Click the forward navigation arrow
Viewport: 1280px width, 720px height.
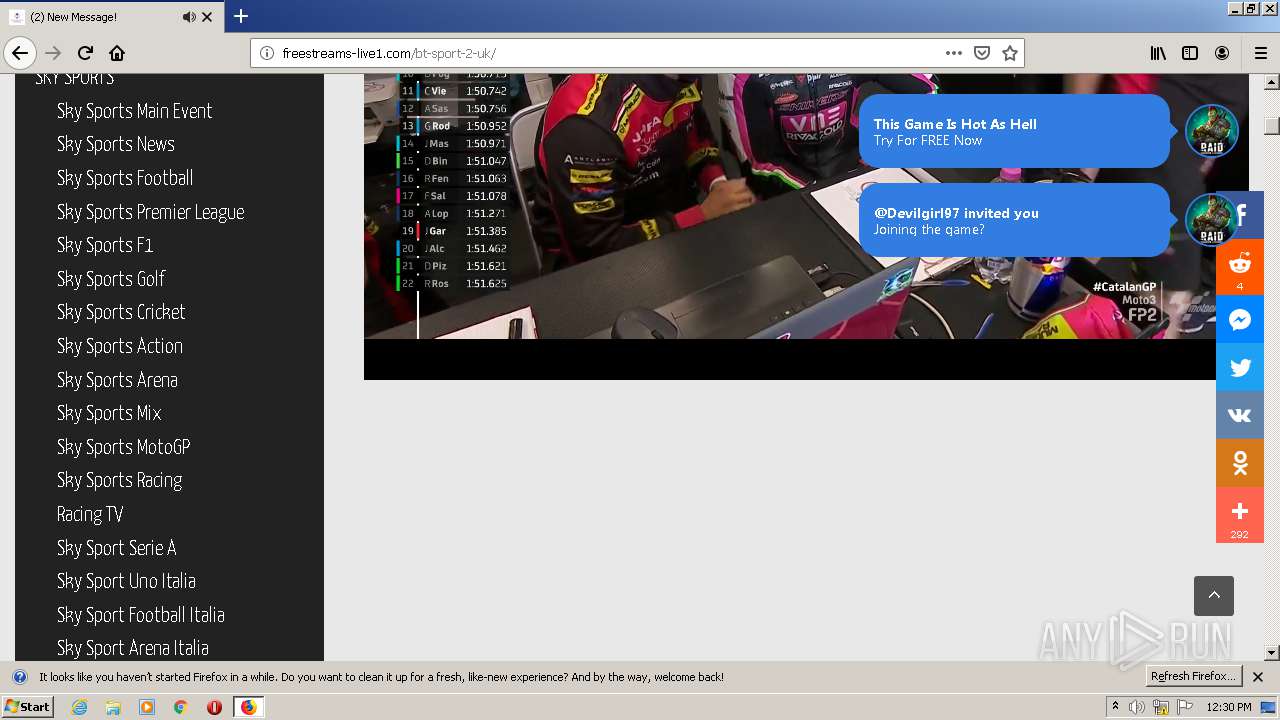pos(53,53)
